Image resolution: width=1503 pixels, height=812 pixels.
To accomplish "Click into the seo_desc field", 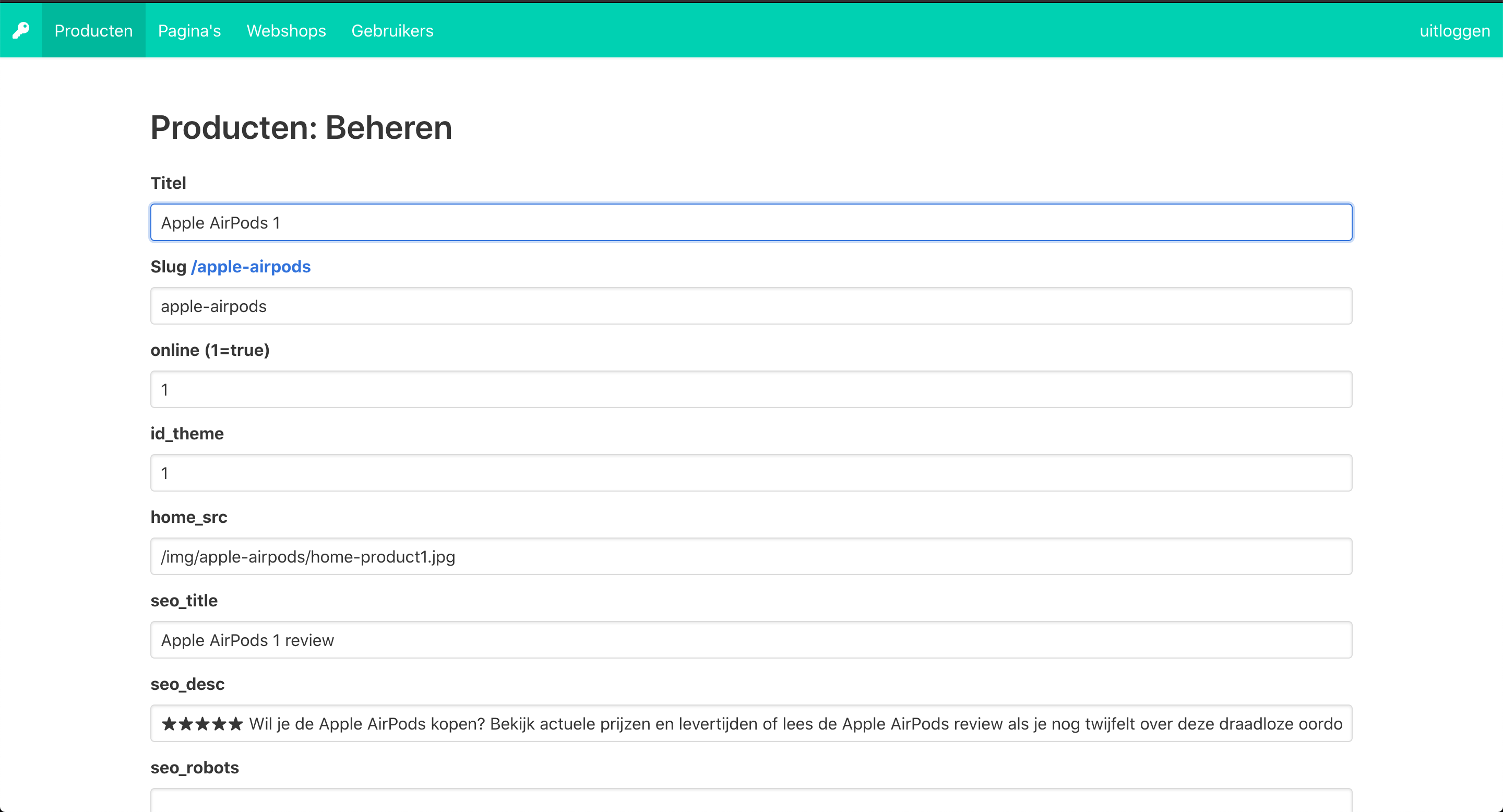I will [751, 723].
